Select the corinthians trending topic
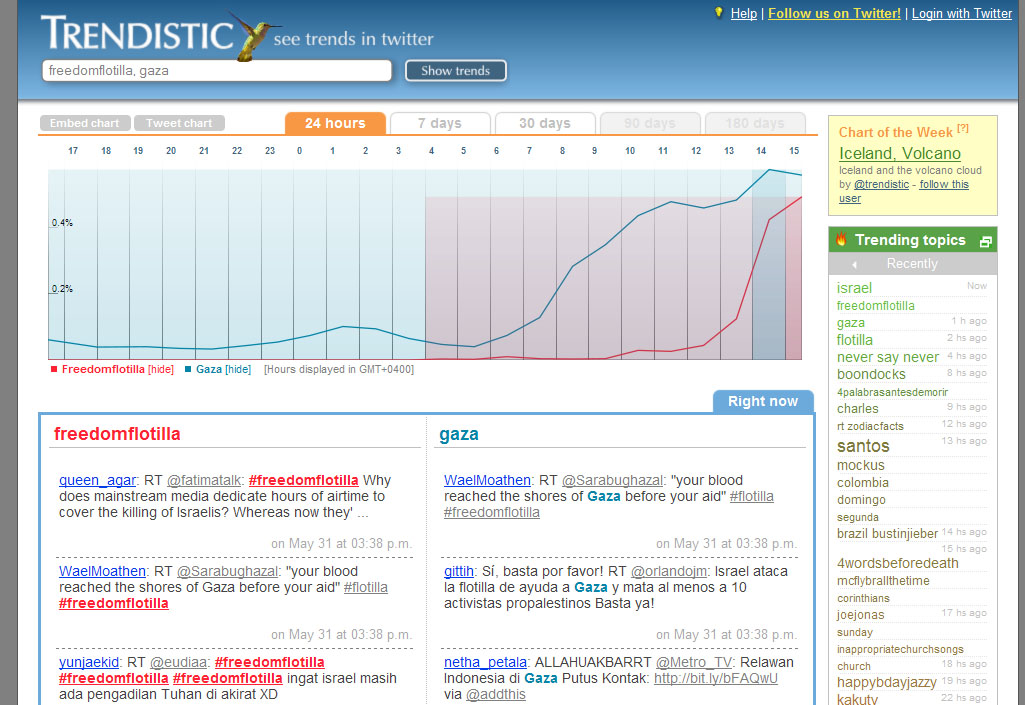The height and width of the screenshot is (705, 1025). coord(863,598)
